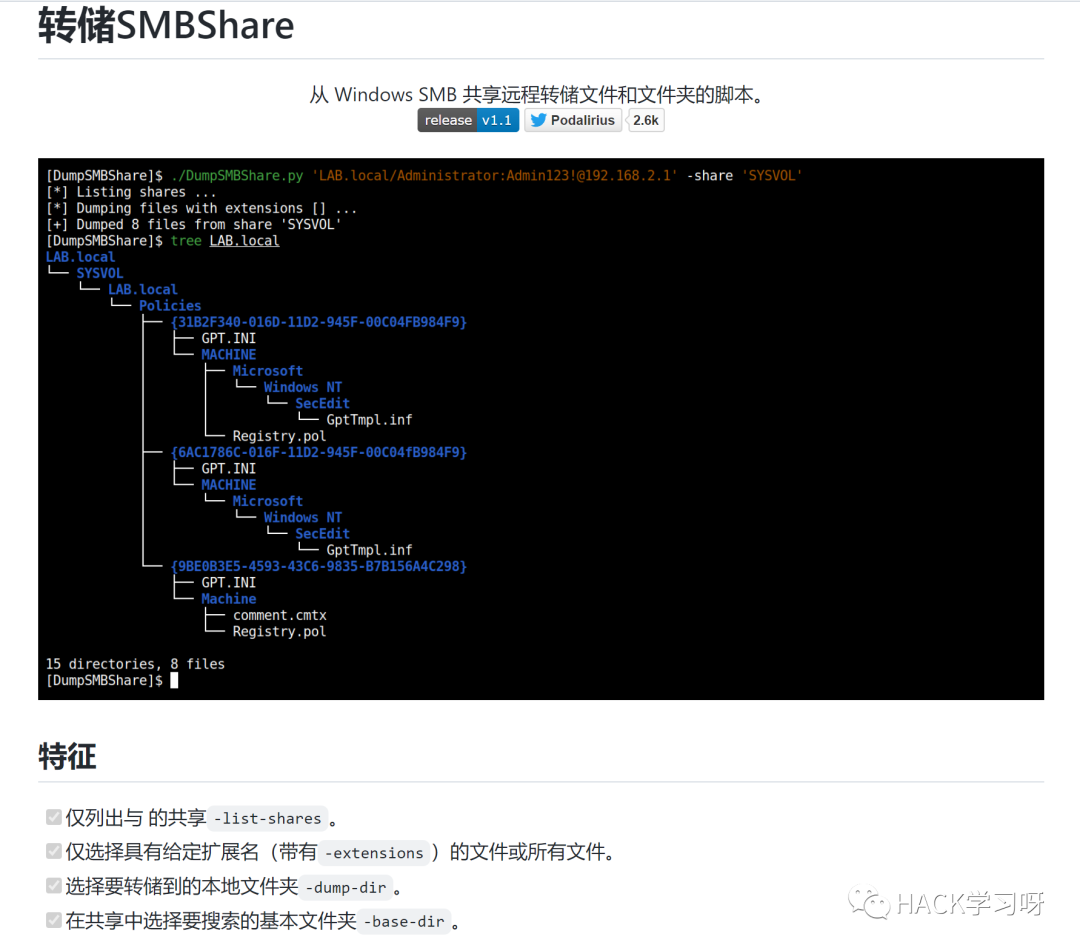Click the -extensions code text
This screenshot has width=1080, height=951.
[374, 853]
